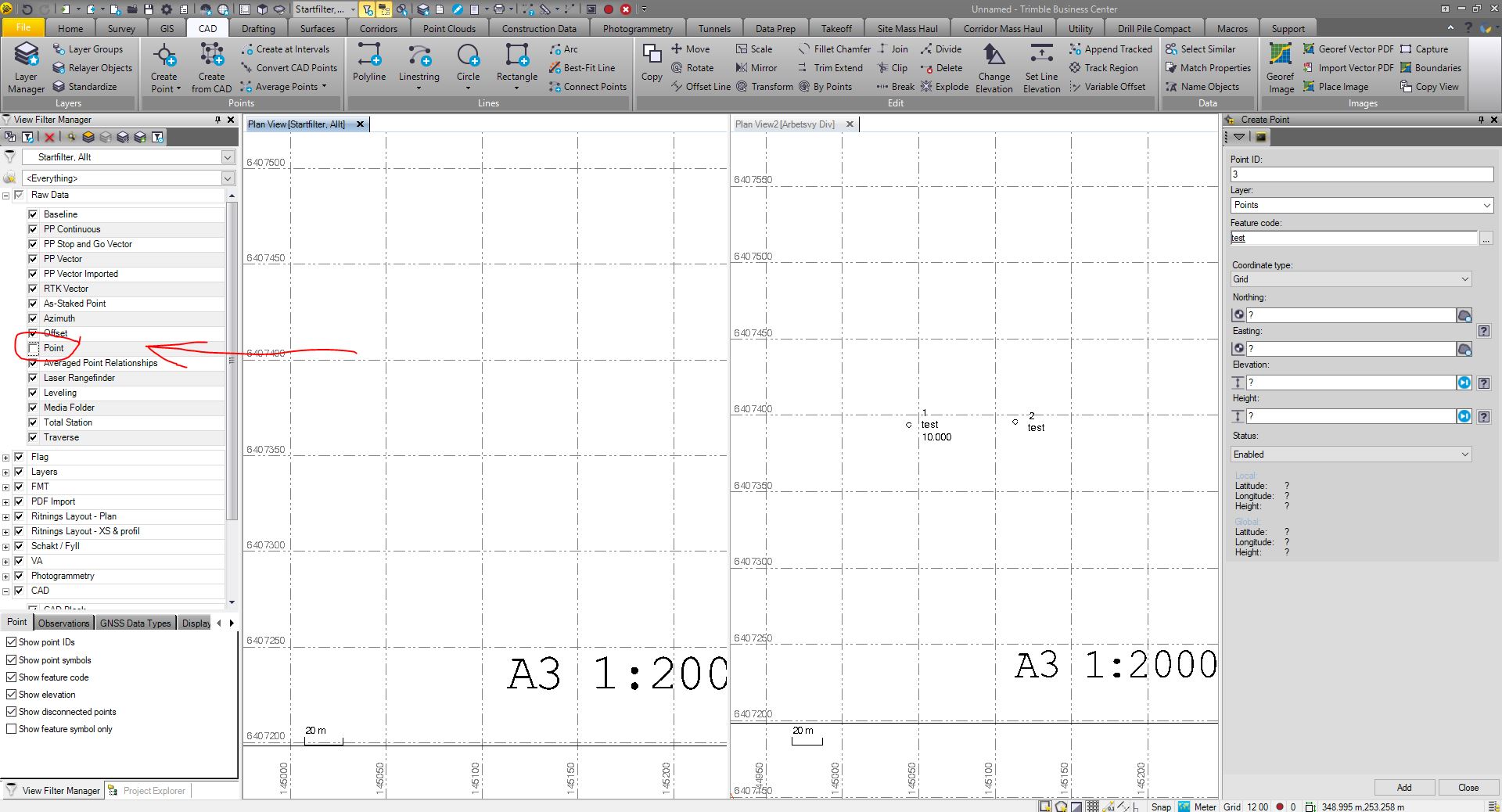Click the Best-Fit Line tool
Screen dimensions: 1502x812
point(582,68)
